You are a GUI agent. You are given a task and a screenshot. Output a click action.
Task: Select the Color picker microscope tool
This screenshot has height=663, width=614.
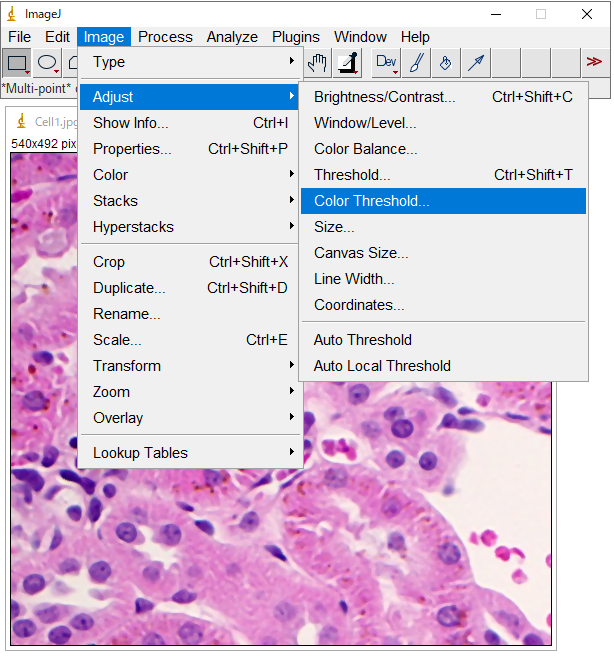pos(348,63)
